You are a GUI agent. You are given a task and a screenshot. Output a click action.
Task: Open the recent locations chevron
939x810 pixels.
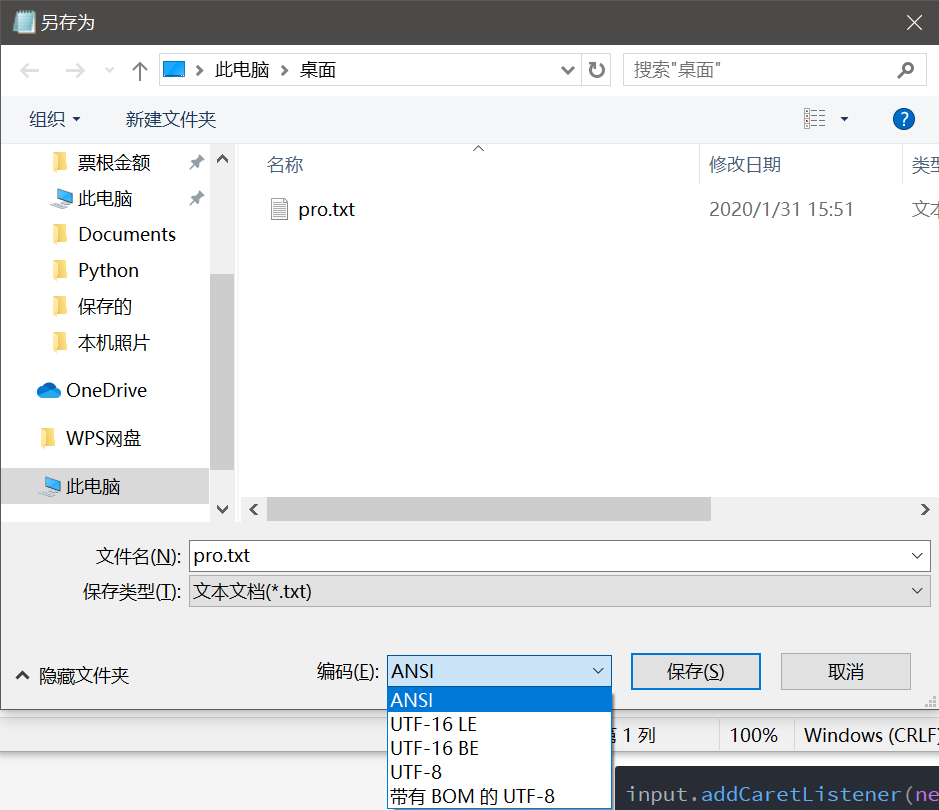coord(109,71)
